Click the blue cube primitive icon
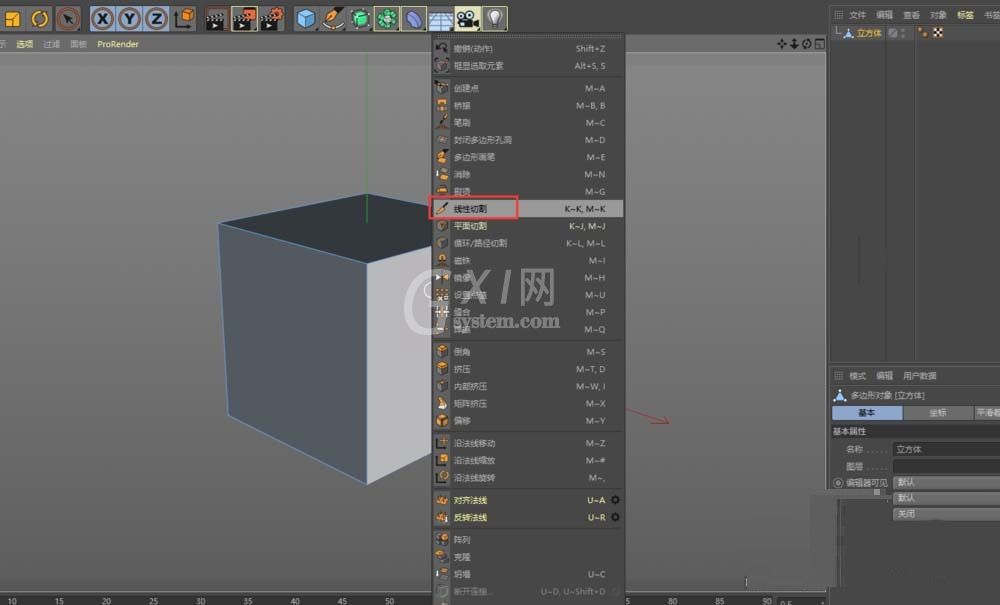 pos(306,18)
